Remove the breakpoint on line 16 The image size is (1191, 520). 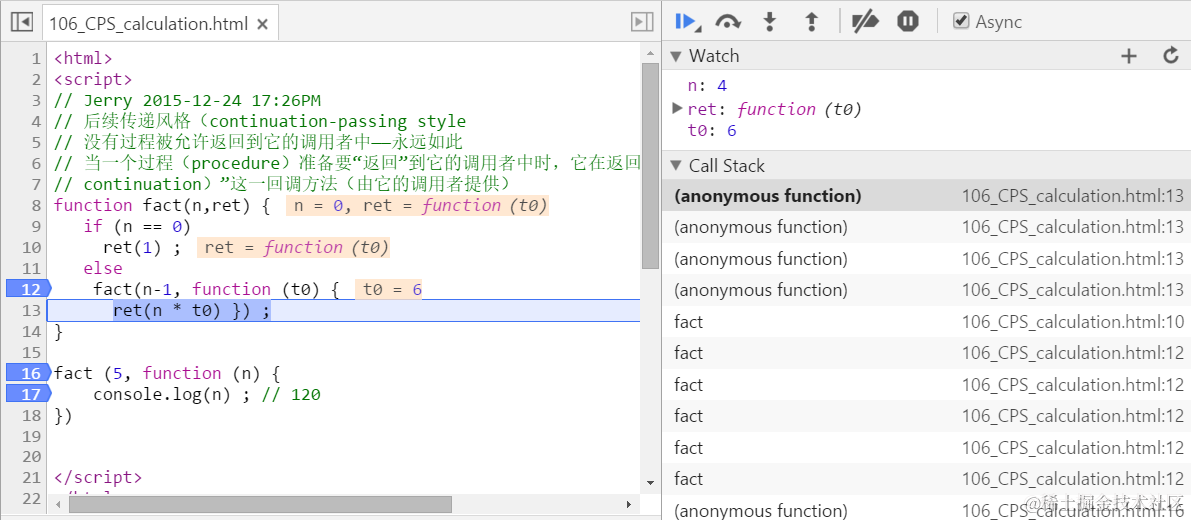pos(27,373)
